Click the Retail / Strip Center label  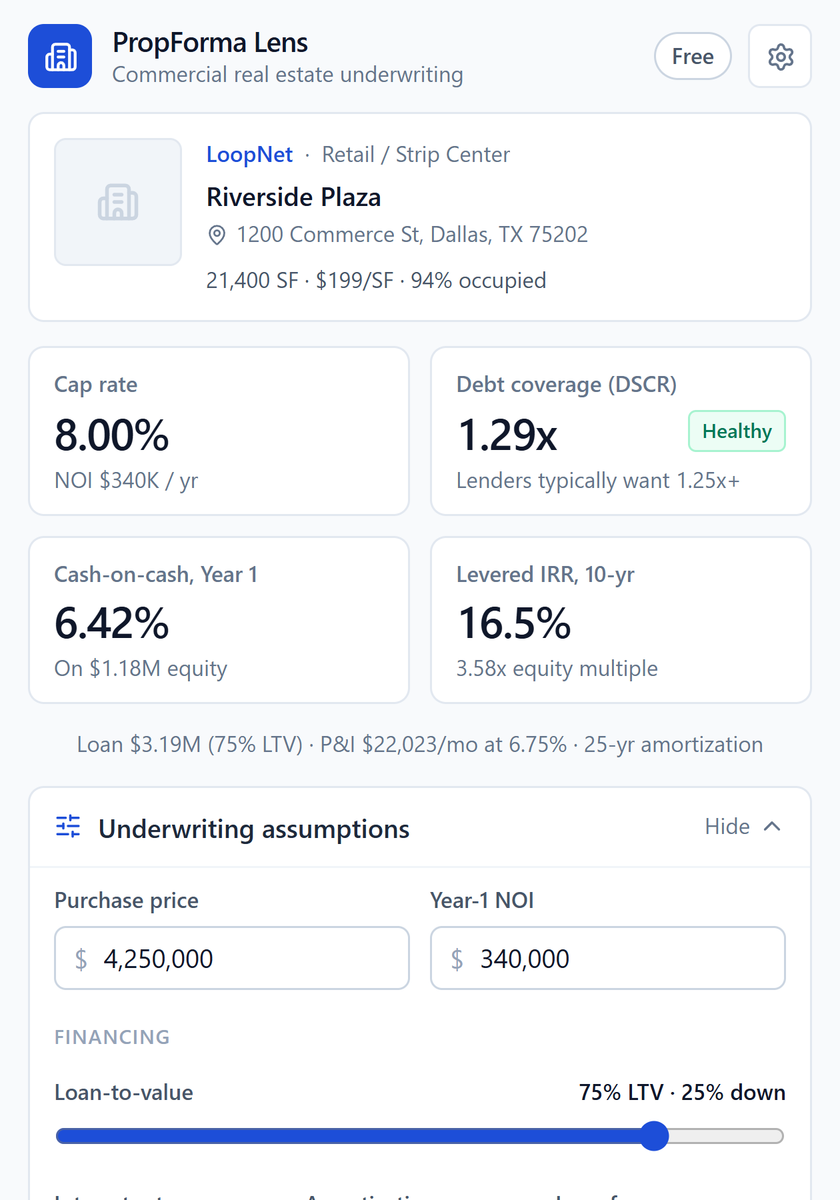[x=416, y=154]
